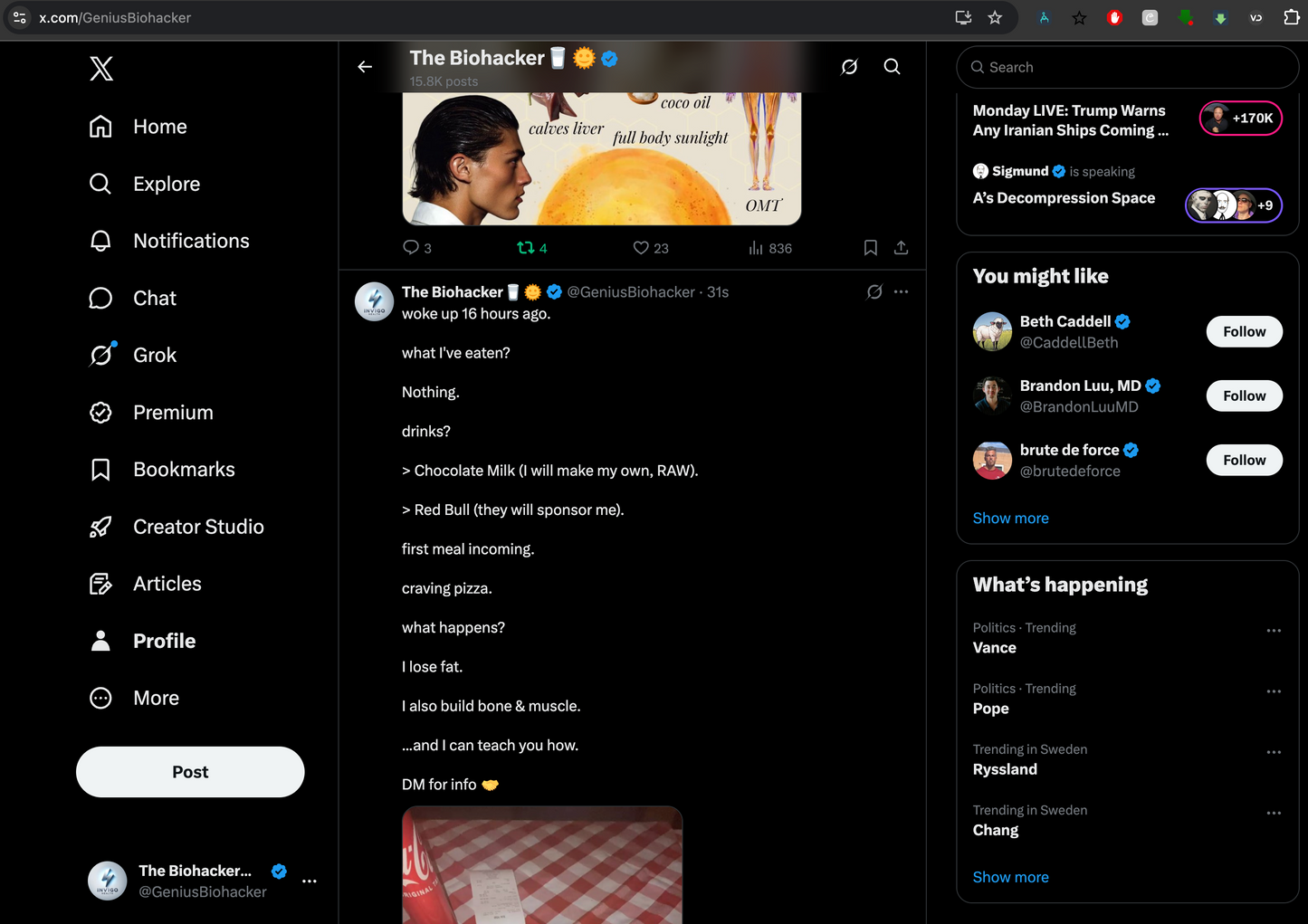1308x924 pixels.
Task: Click the +170K listeners badge
Action: point(1241,118)
